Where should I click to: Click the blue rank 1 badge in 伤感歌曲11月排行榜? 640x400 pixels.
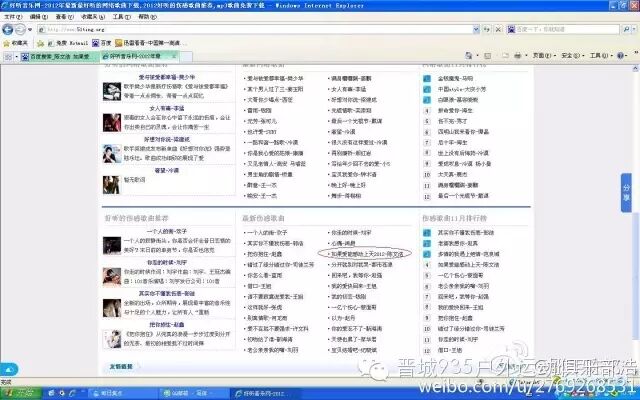tap(427, 233)
